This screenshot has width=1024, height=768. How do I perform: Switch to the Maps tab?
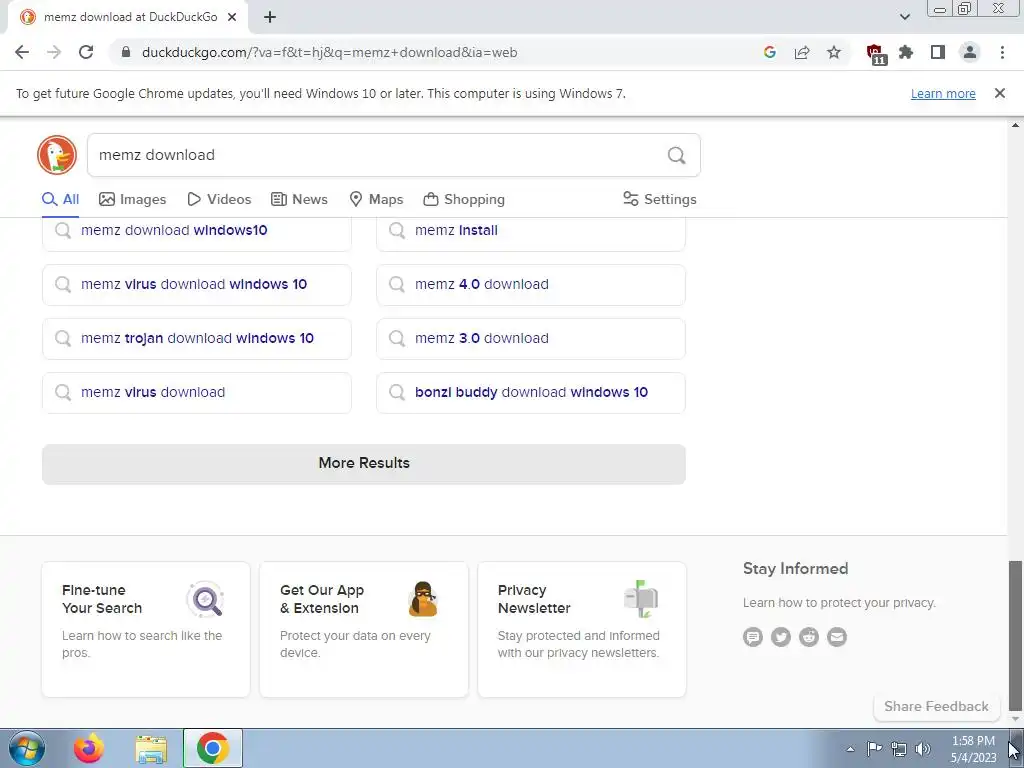(376, 199)
